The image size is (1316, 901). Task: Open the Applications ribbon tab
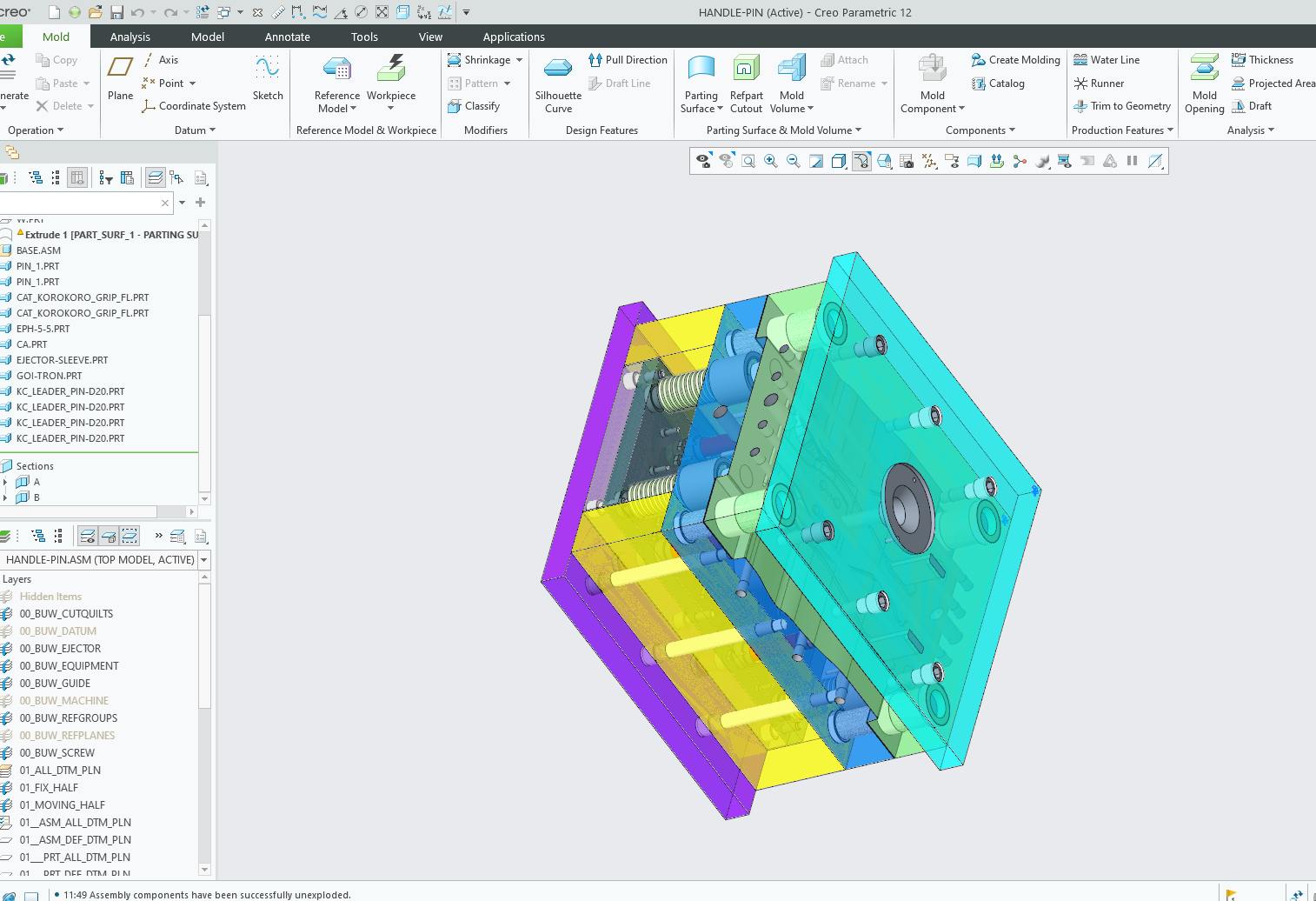[514, 37]
